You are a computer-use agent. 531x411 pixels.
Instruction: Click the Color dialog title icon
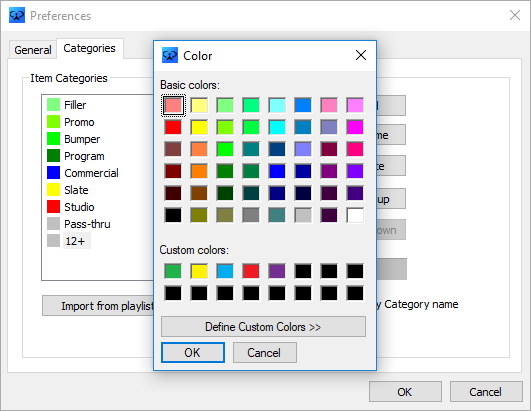point(170,55)
